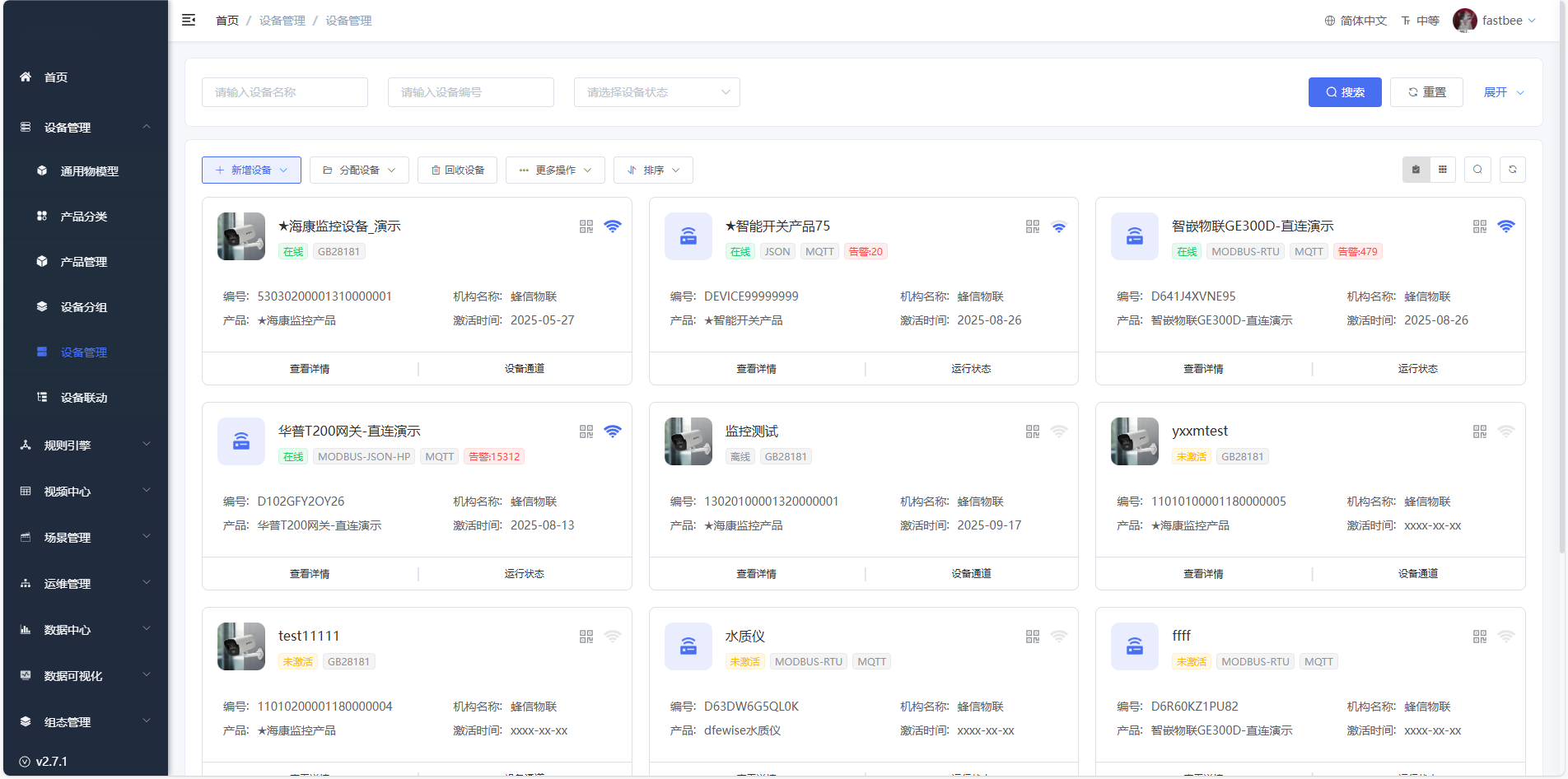Click the device name input field

click(x=284, y=92)
